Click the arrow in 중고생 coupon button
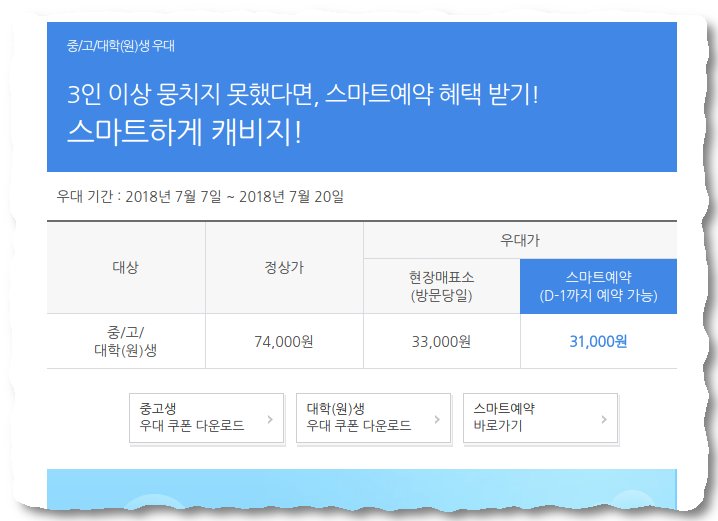 pos(270,419)
